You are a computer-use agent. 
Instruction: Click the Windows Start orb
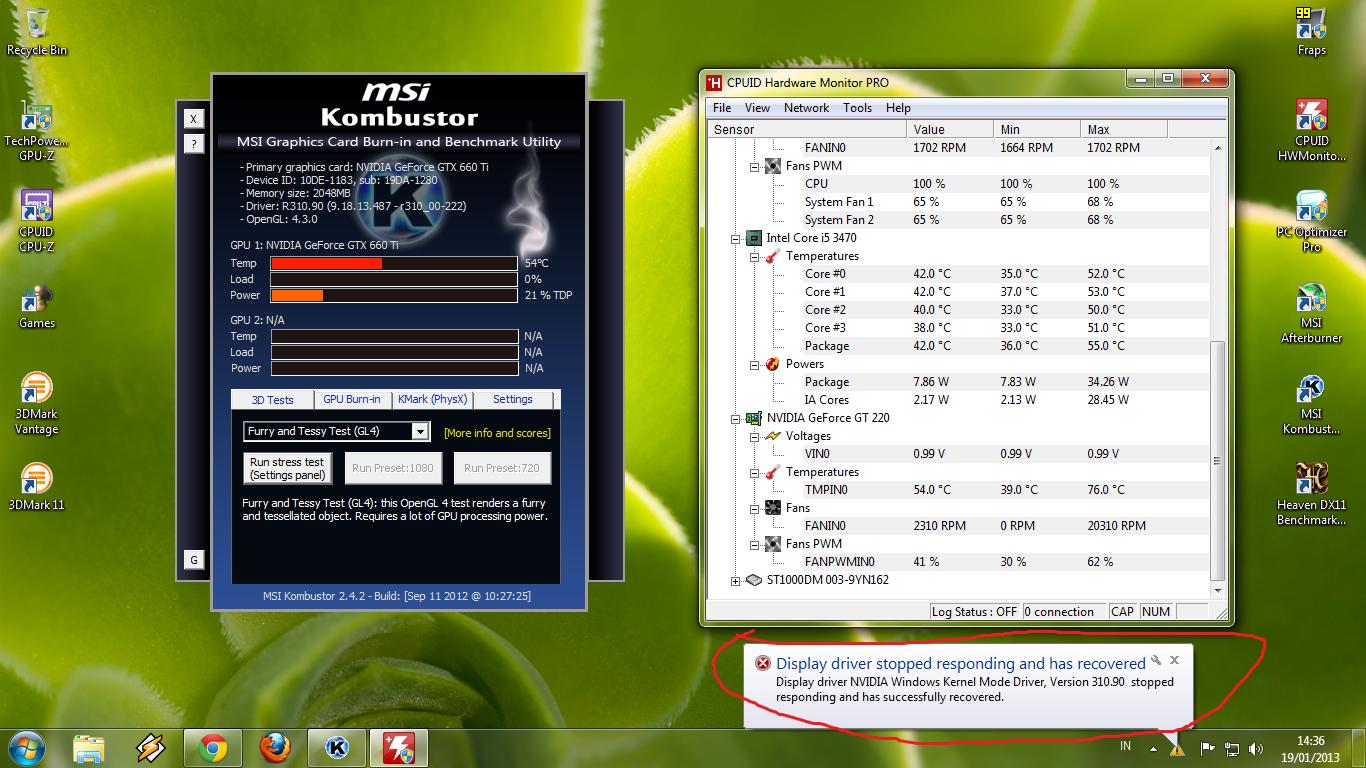(x=26, y=747)
